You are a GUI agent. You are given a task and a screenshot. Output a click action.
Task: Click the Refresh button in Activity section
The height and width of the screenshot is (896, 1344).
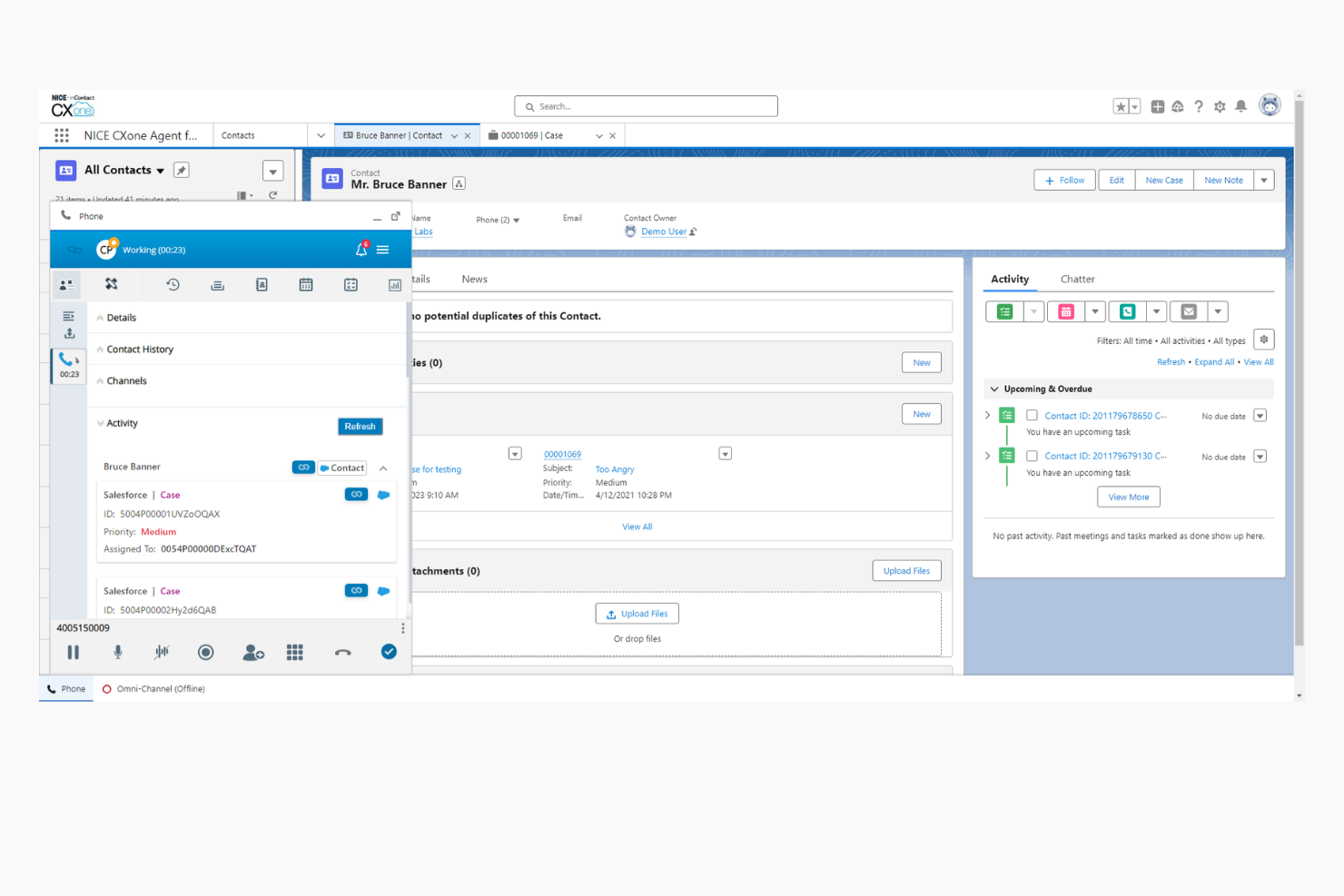(360, 427)
